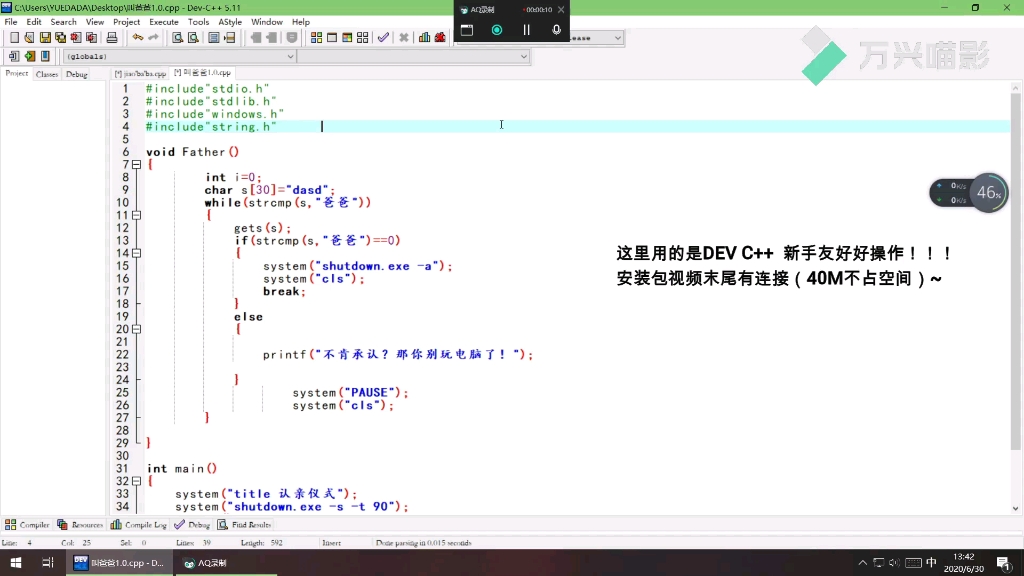Print the source file via Print icon
Screen dimensions: 1024x576
[x=113, y=38]
